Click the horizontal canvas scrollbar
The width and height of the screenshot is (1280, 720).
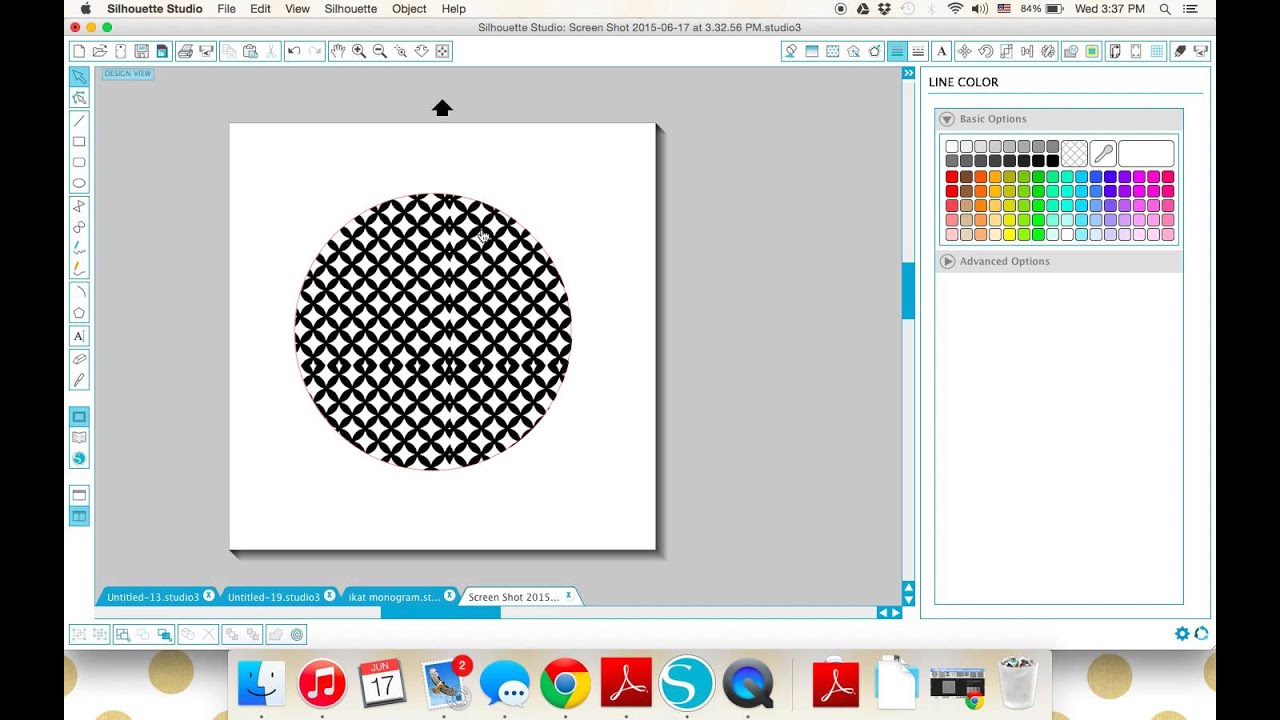[x=440, y=612]
